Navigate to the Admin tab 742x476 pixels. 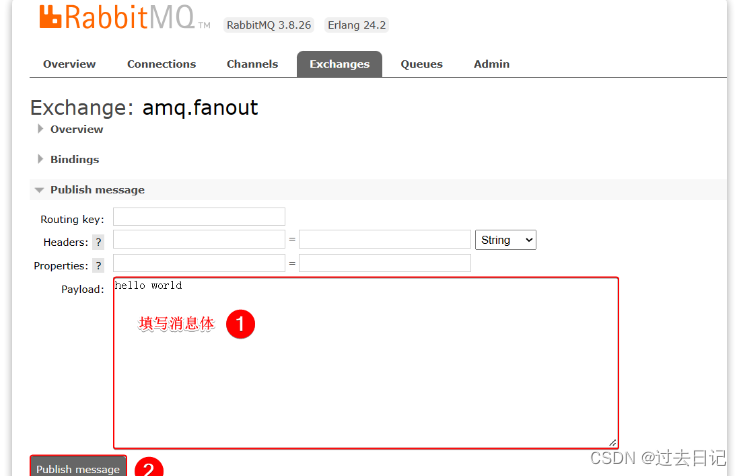(x=492, y=64)
